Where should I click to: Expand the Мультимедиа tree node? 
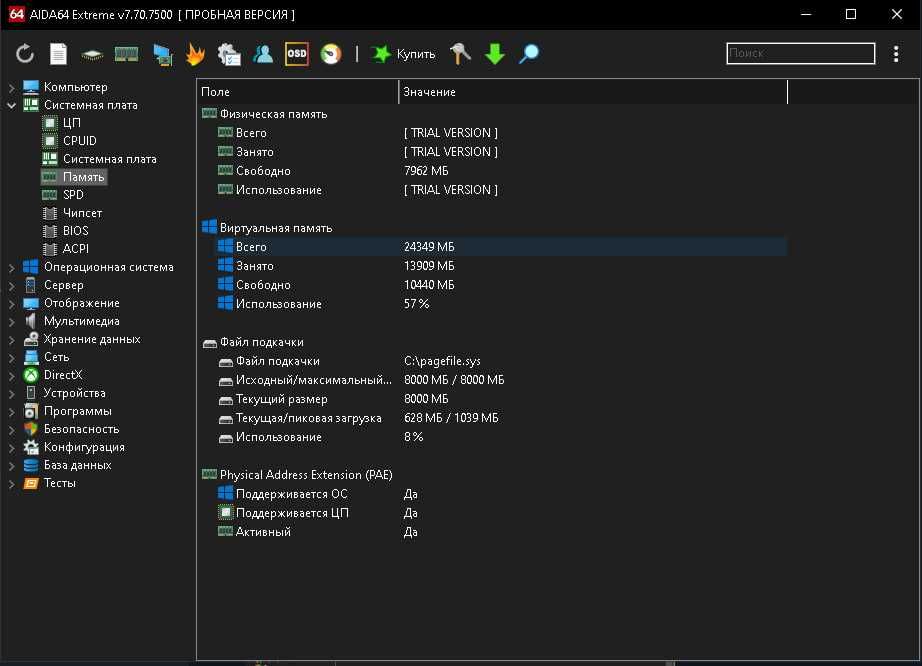11,322
